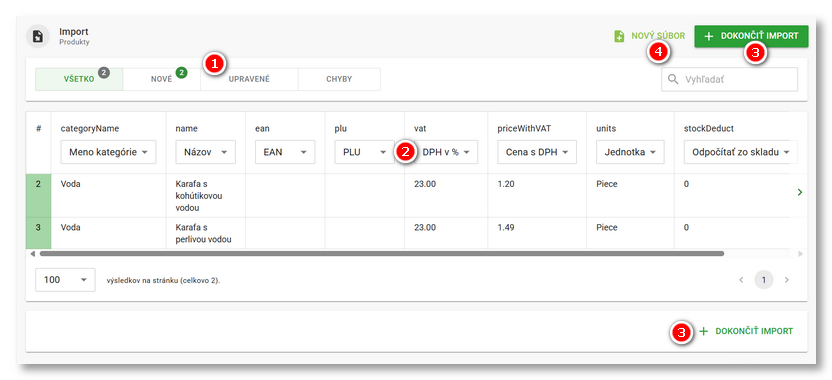832x380 pixels.
Task: Switch to the Všetko tab
Action: point(79,80)
